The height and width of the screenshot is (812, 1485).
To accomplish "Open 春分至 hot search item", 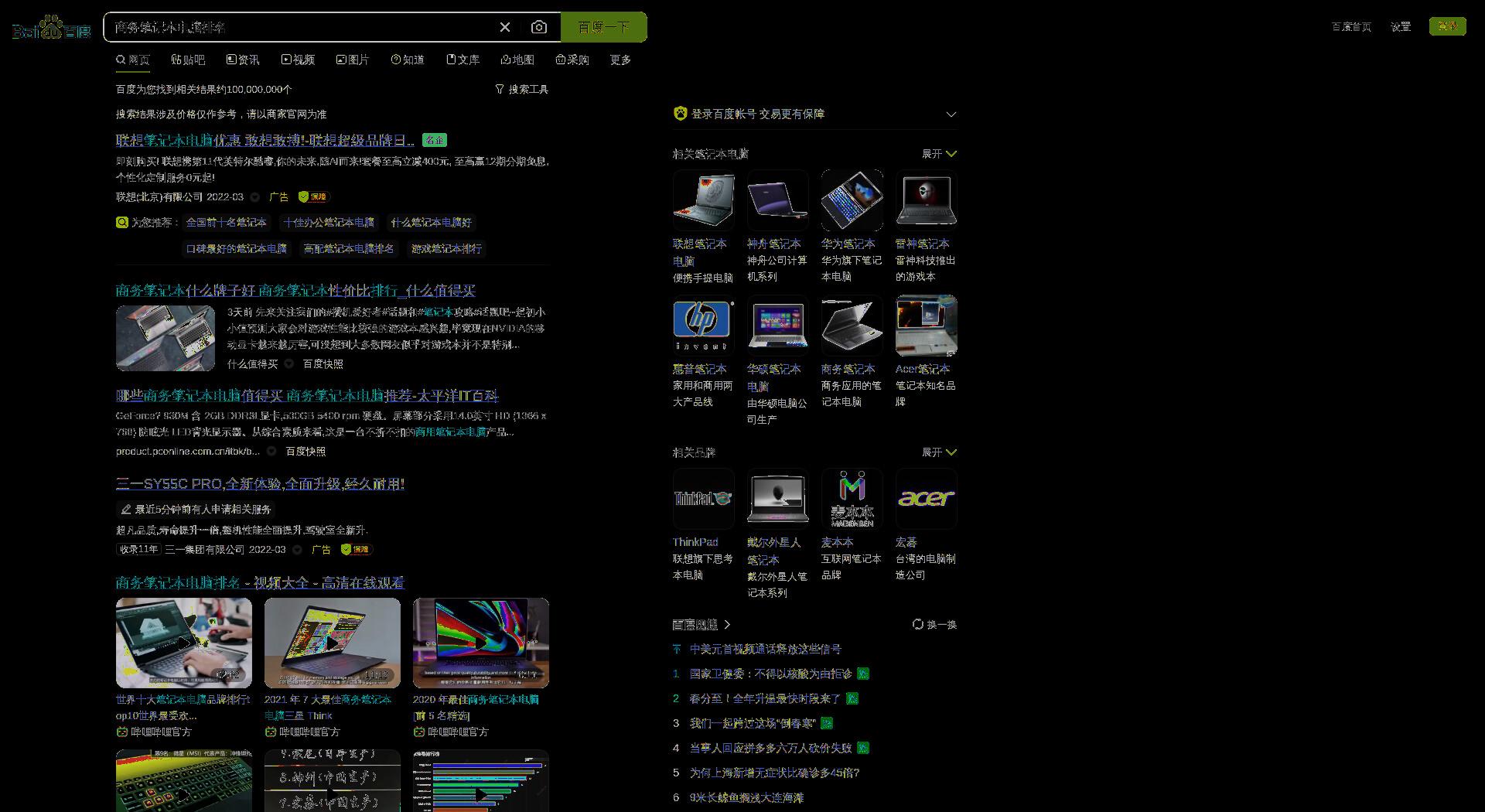I will (765, 699).
